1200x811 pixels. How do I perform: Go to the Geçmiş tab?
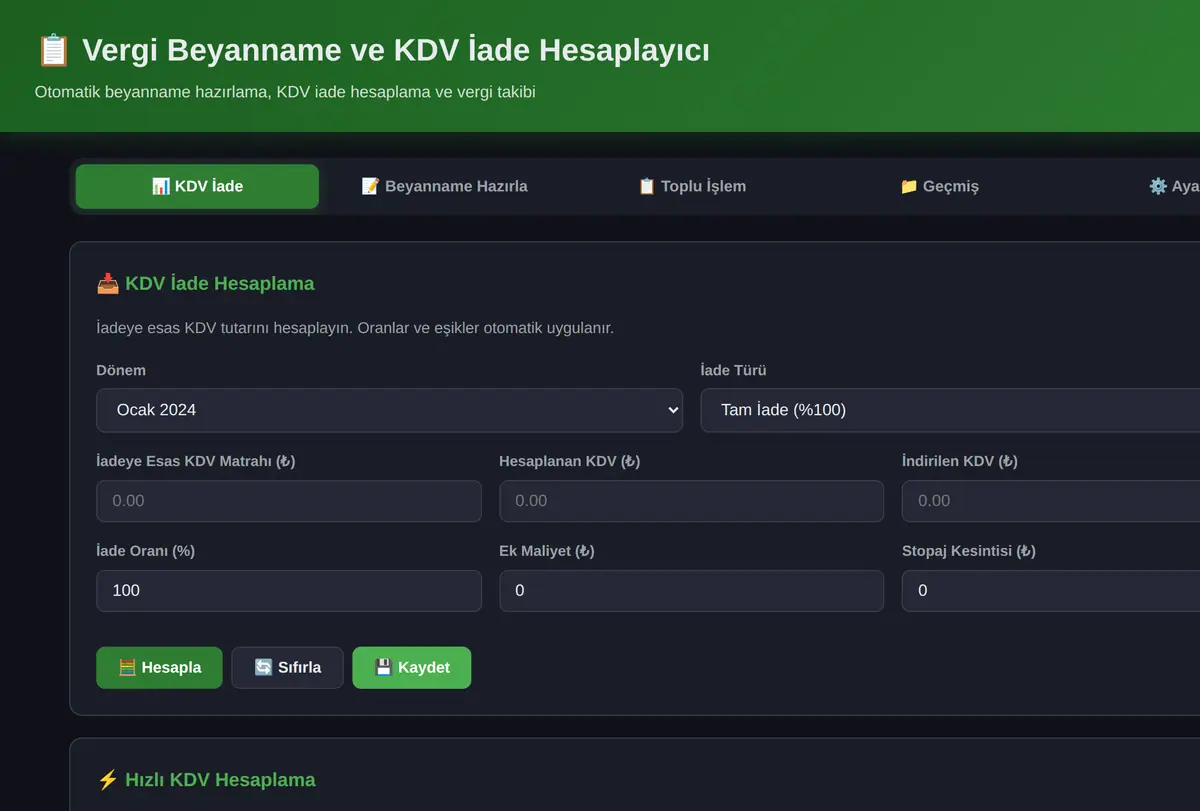point(939,186)
